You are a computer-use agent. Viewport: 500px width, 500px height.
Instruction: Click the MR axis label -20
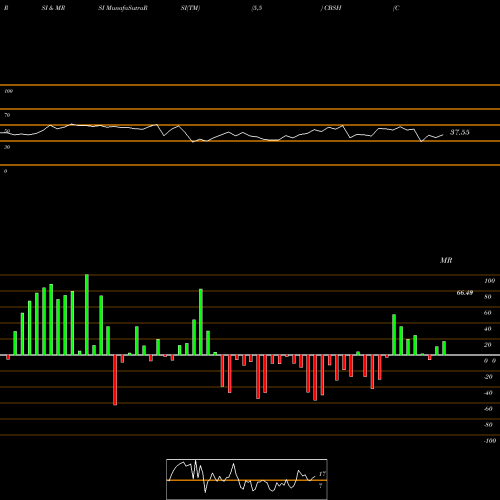click(488, 377)
